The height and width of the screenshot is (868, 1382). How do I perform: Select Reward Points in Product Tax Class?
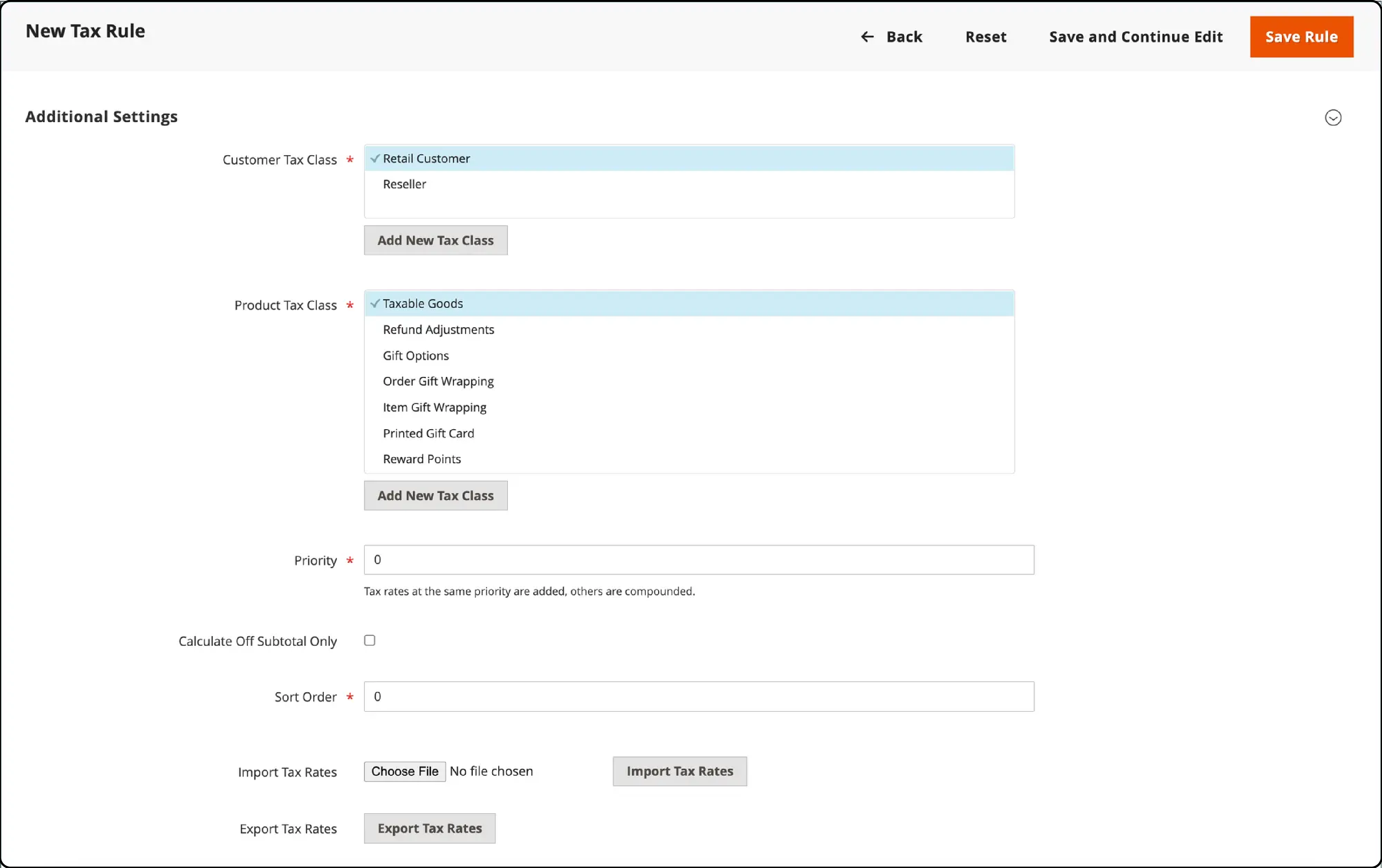421,459
